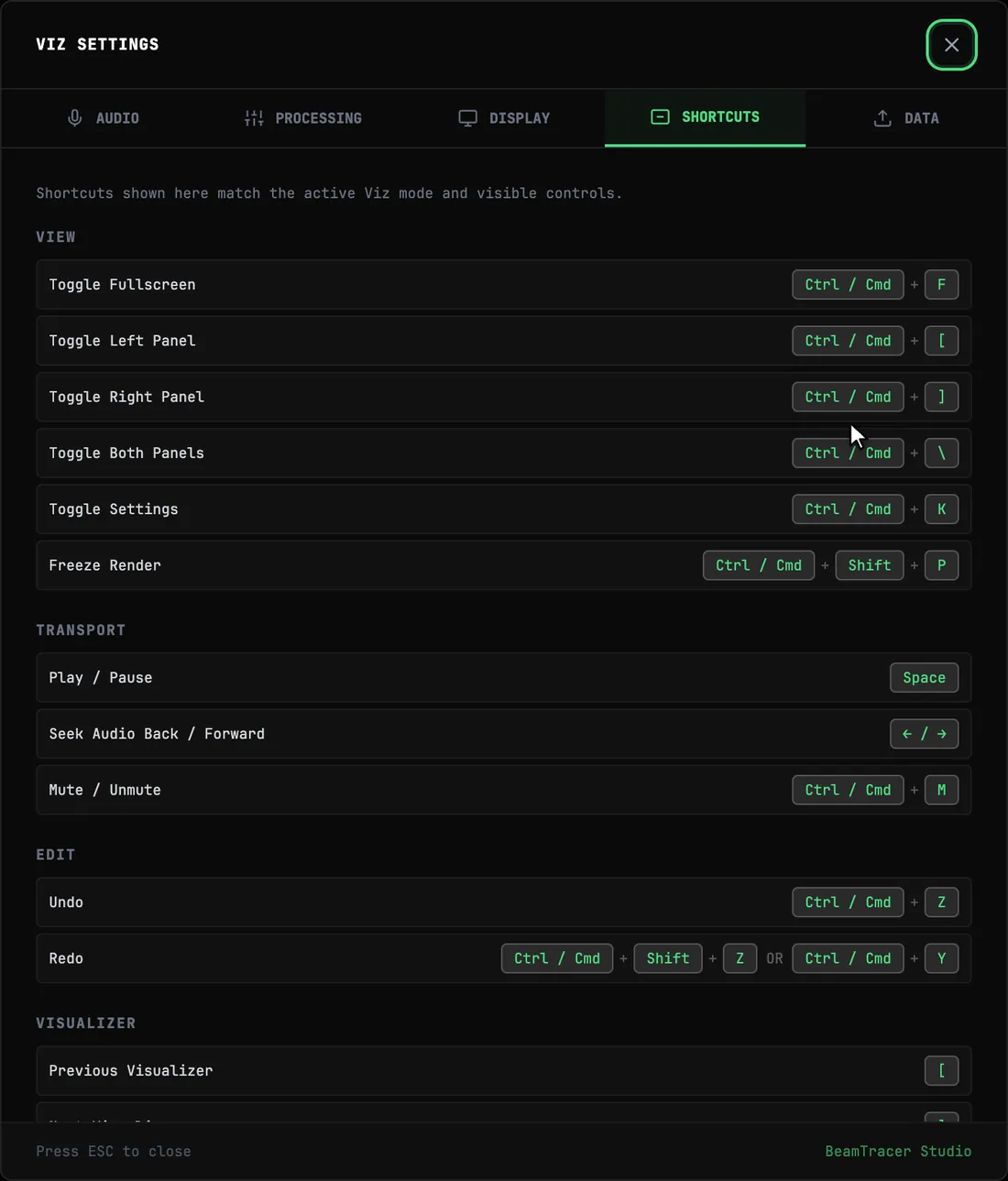Close the Viz Settings dialog
This screenshot has height=1181, width=1008.
(951, 45)
